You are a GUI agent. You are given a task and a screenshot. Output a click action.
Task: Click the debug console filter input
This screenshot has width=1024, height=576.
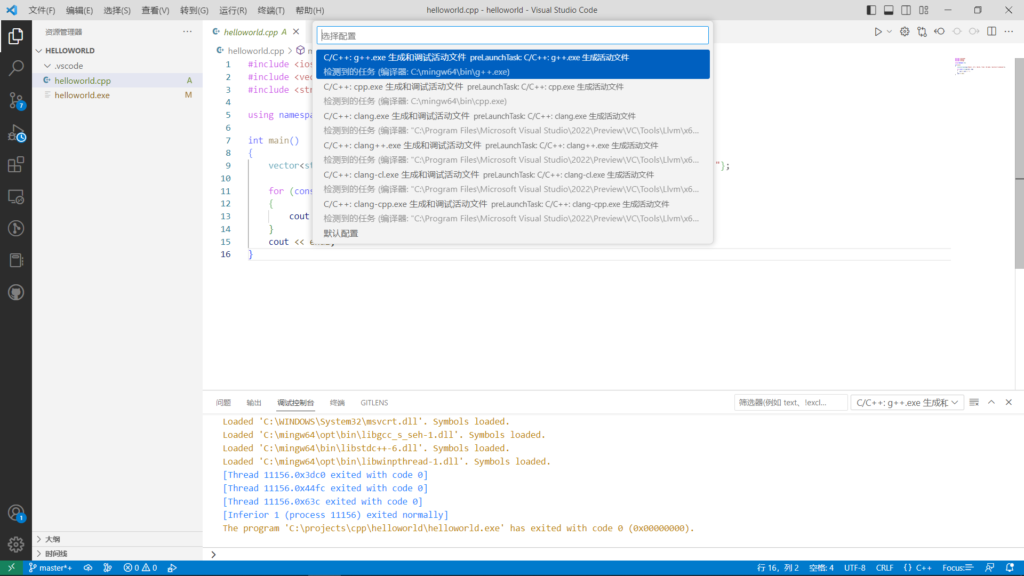[789, 402]
